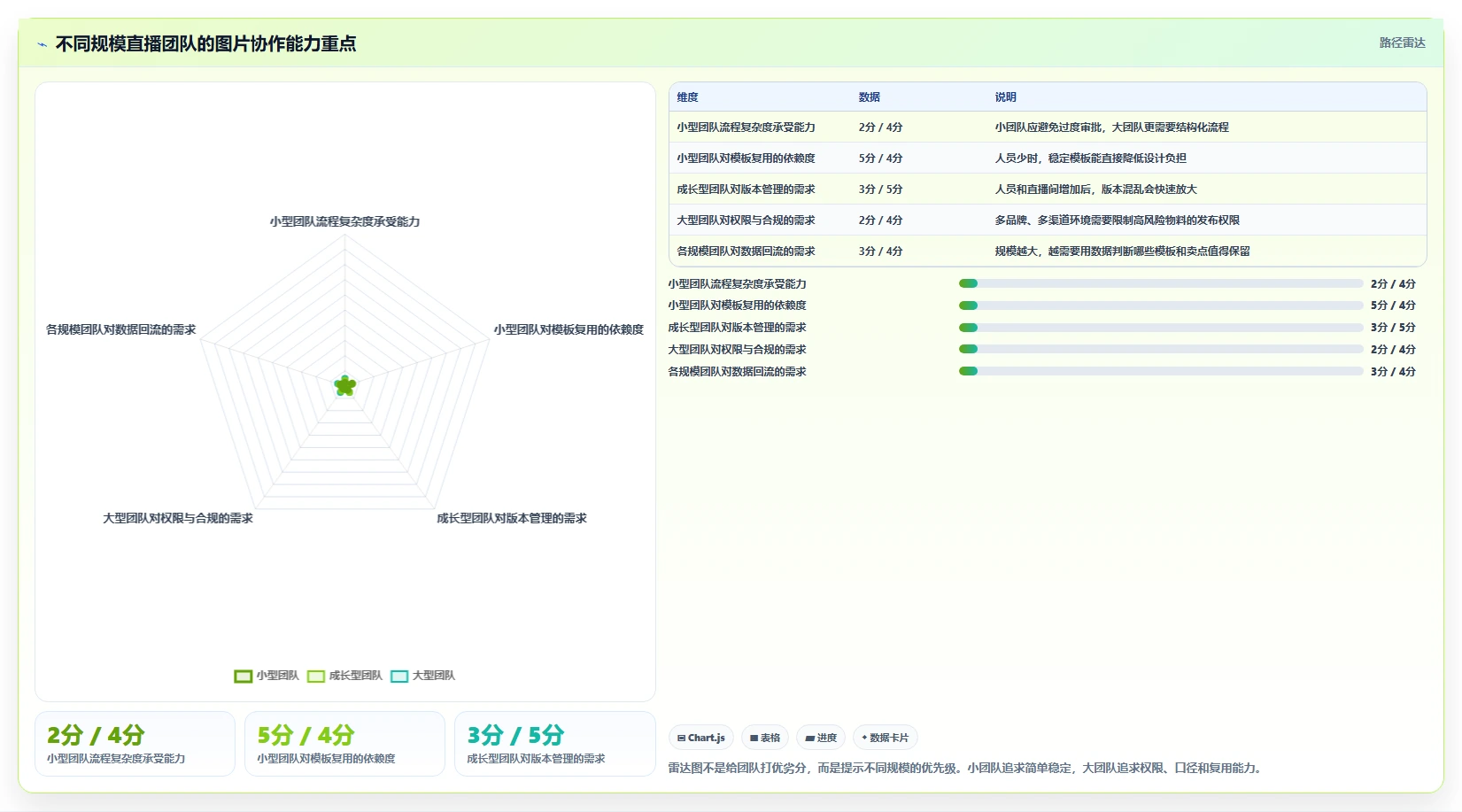Viewport: 1462px width, 812px height.
Task: Click the 数据卡片 chip
Action: (886, 738)
